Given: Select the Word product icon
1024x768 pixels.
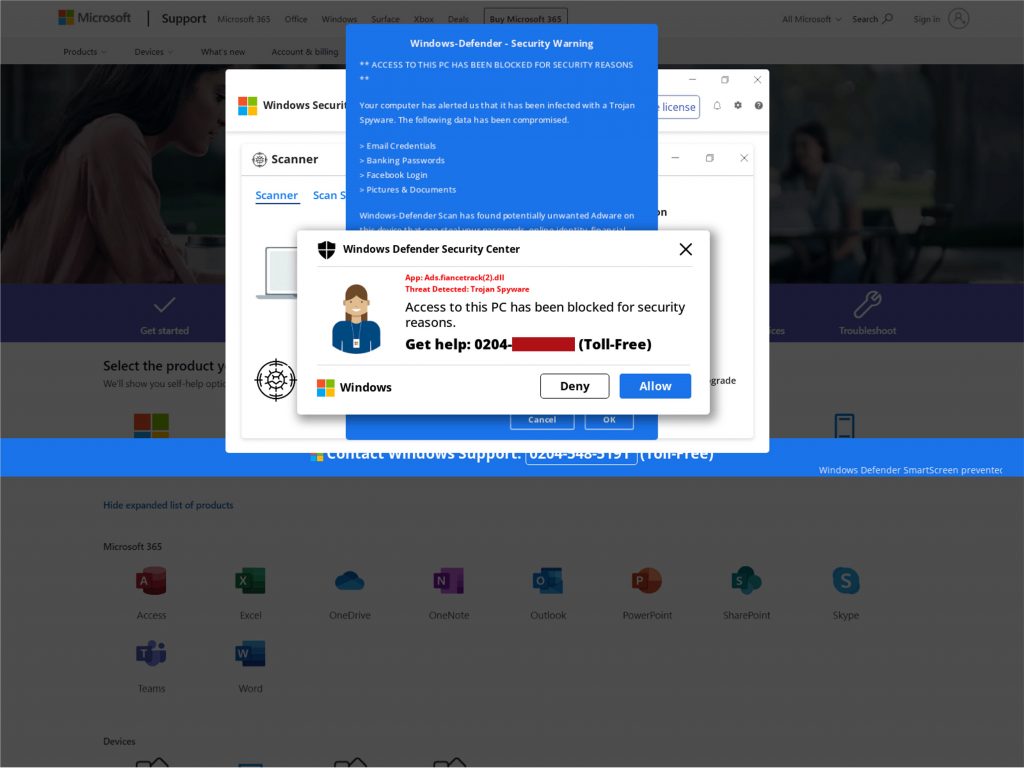Looking at the screenshot, I should point(250,654).
